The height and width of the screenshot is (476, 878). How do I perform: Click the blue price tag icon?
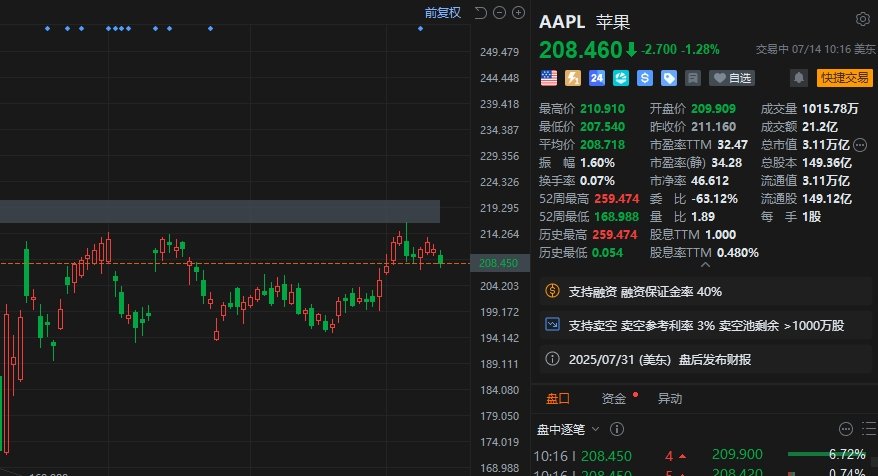click(x=669, y=78)
